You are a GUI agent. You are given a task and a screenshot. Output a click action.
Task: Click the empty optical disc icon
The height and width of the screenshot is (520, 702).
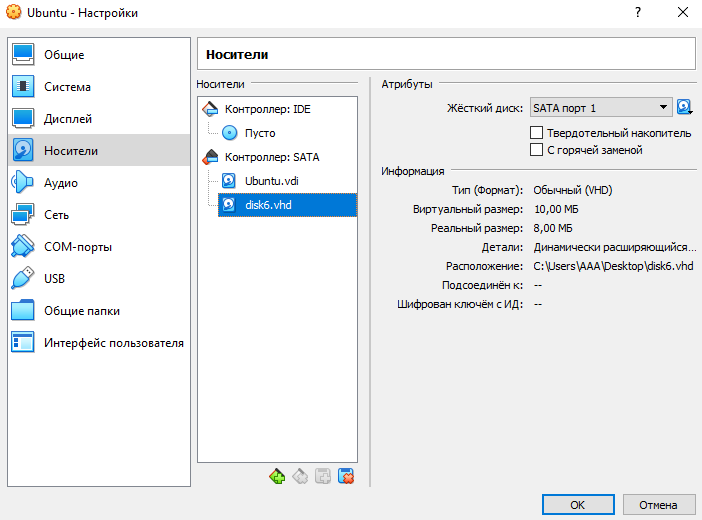pyautogui.click(x=230, y=133)
